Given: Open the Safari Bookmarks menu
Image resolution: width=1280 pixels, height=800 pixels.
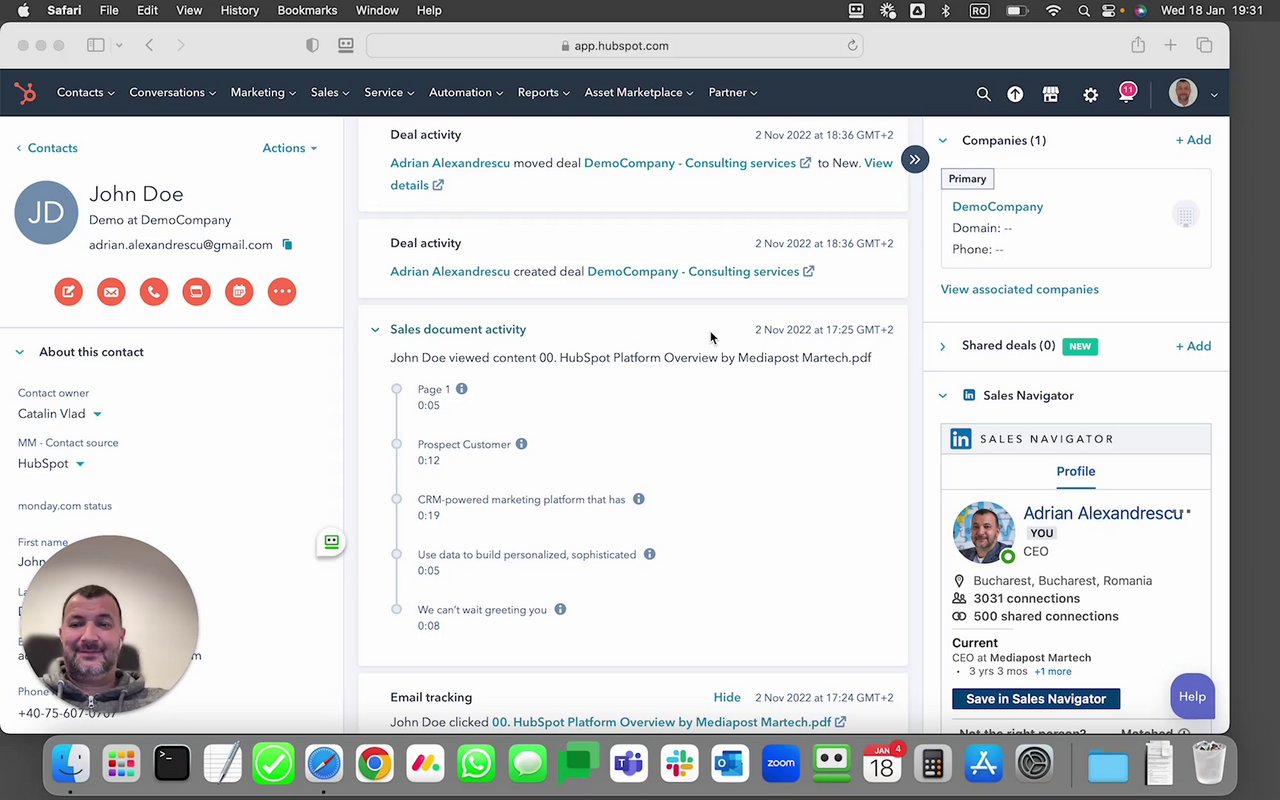Looking at the screenshot, I should [307, 10].
